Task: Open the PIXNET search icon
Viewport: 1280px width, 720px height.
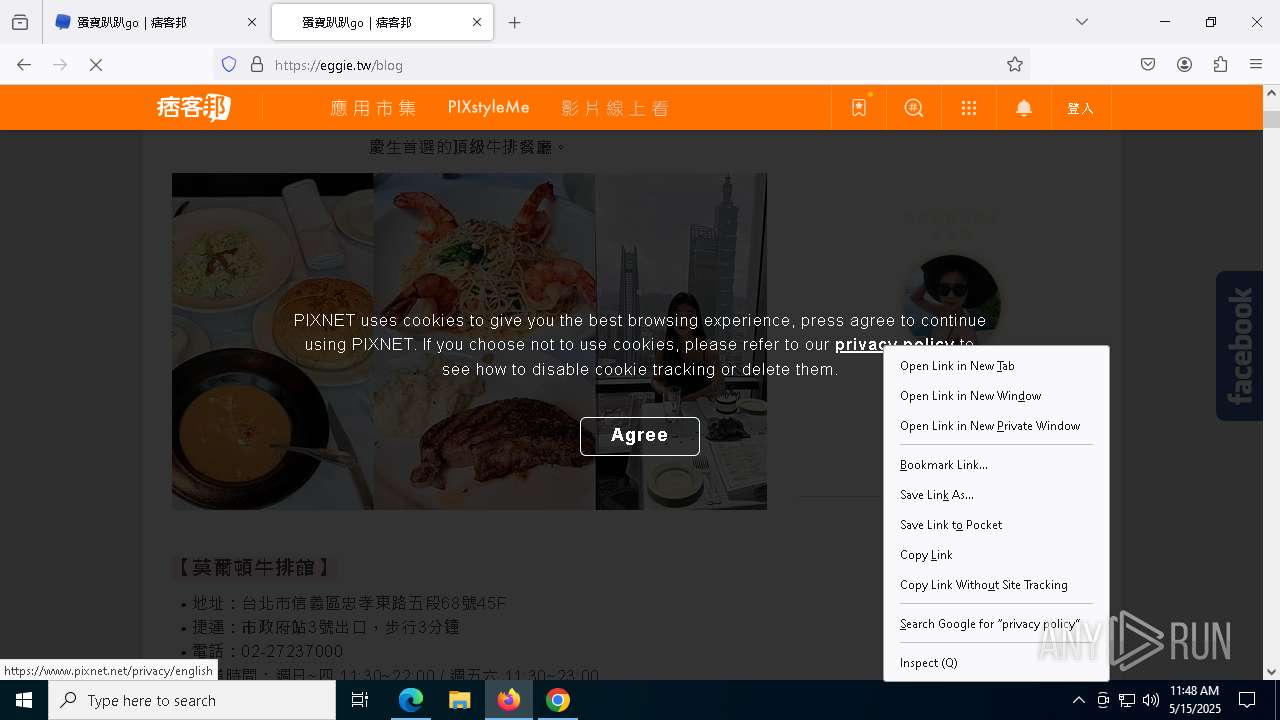Action: click(914, 107)
